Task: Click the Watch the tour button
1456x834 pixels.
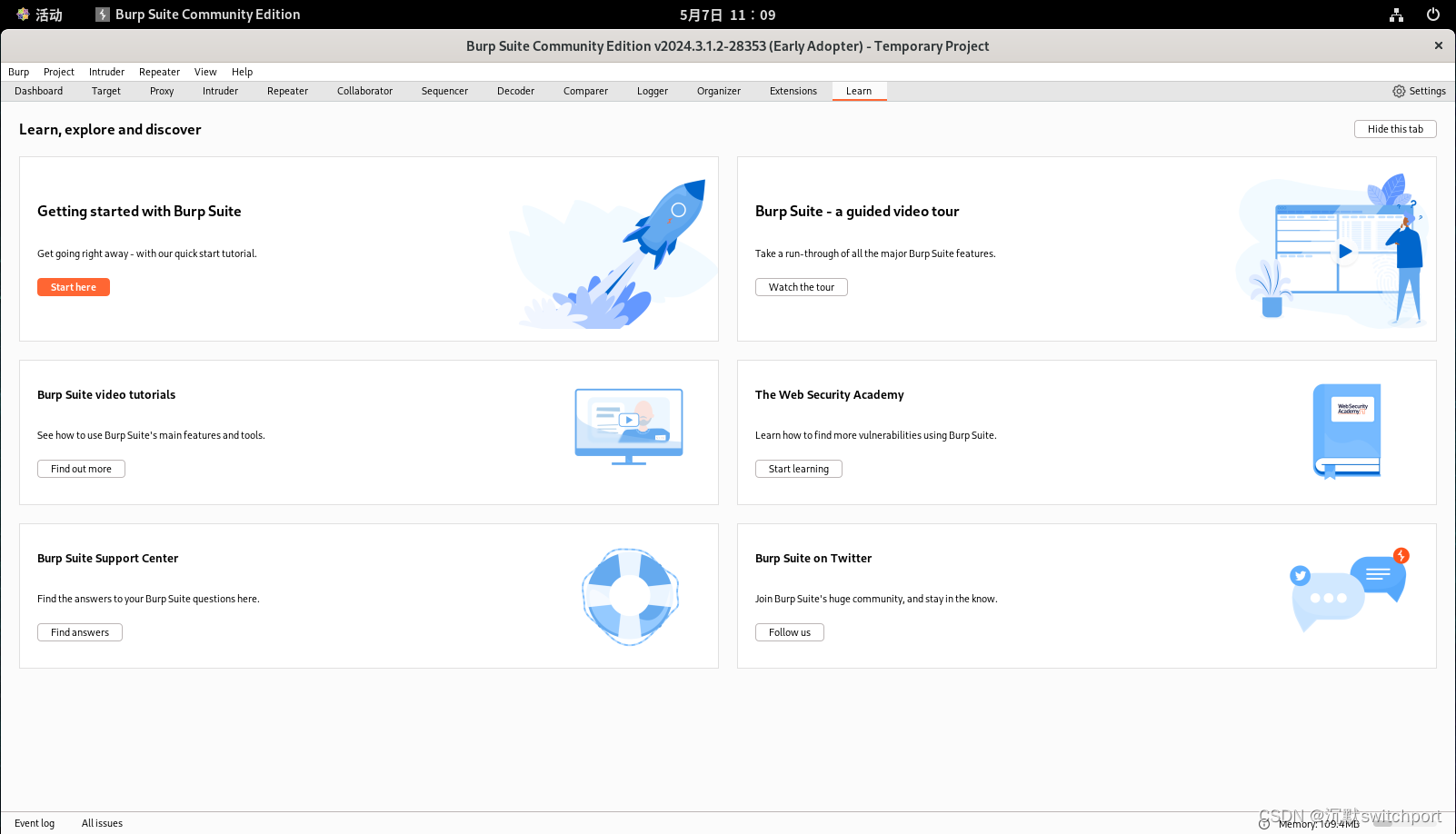Action: tap(802, 287)
